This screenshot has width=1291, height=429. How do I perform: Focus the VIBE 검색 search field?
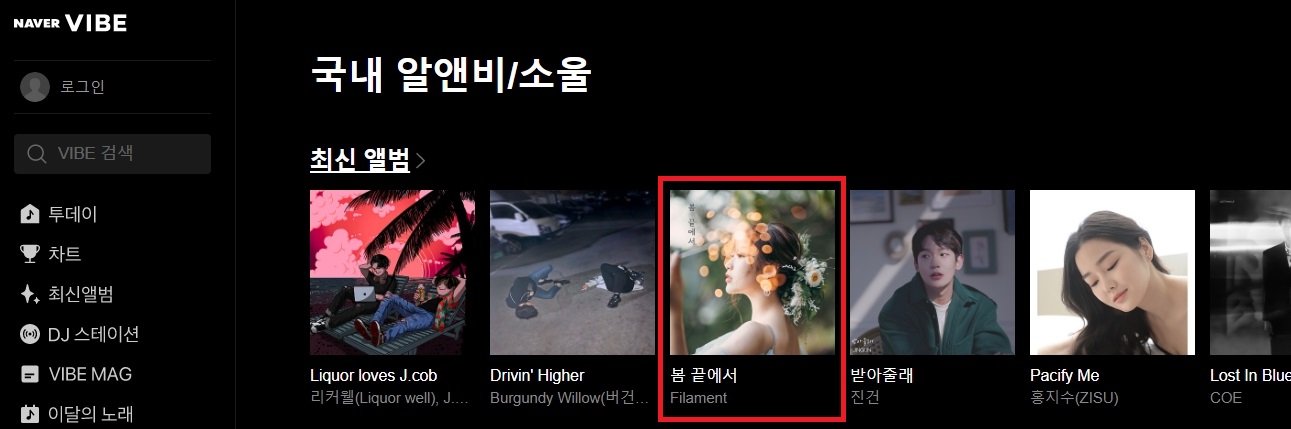click(112, 154)
